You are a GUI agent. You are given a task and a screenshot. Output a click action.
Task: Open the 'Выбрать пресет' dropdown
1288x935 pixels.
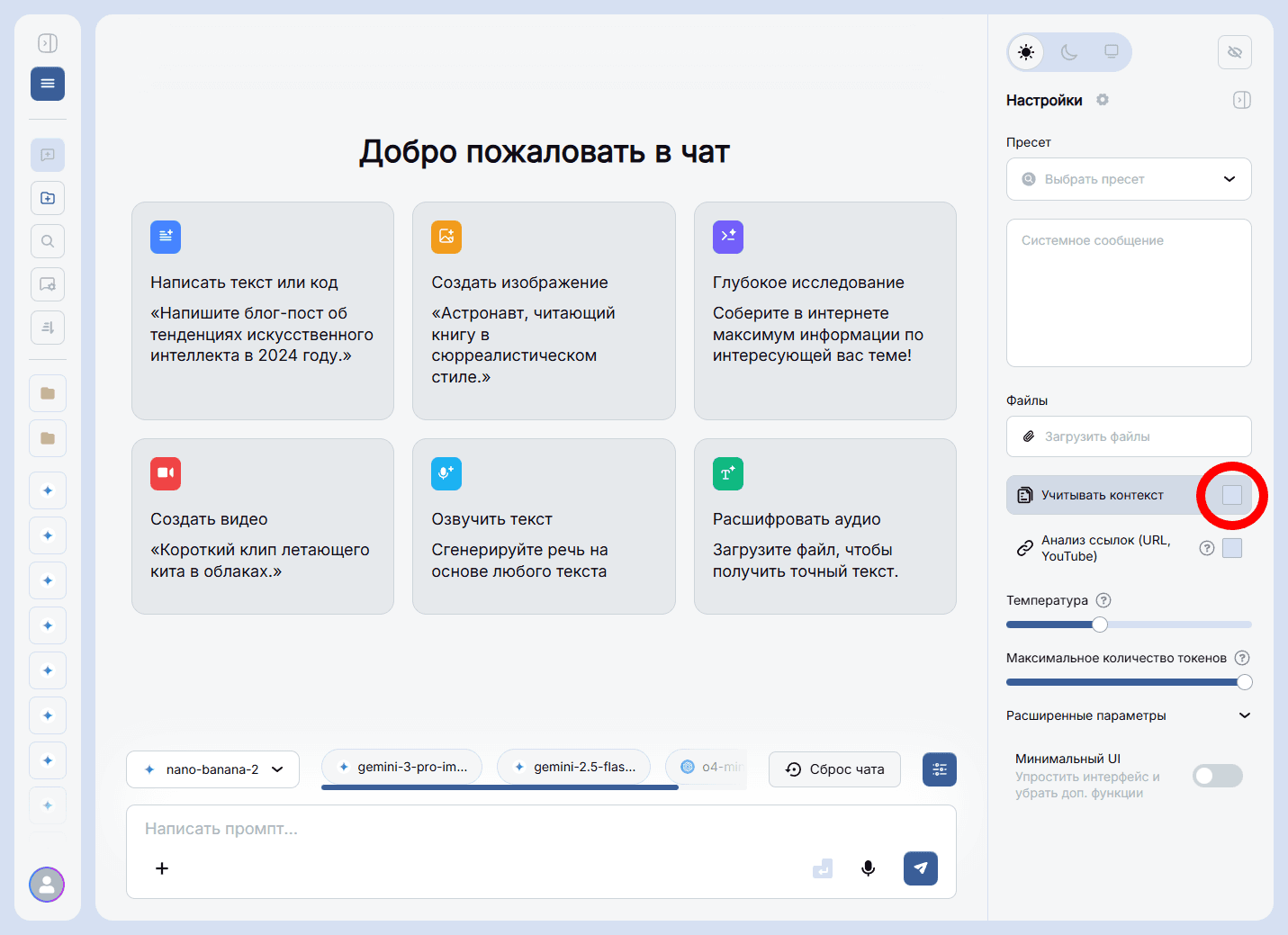click(1128, 179)
